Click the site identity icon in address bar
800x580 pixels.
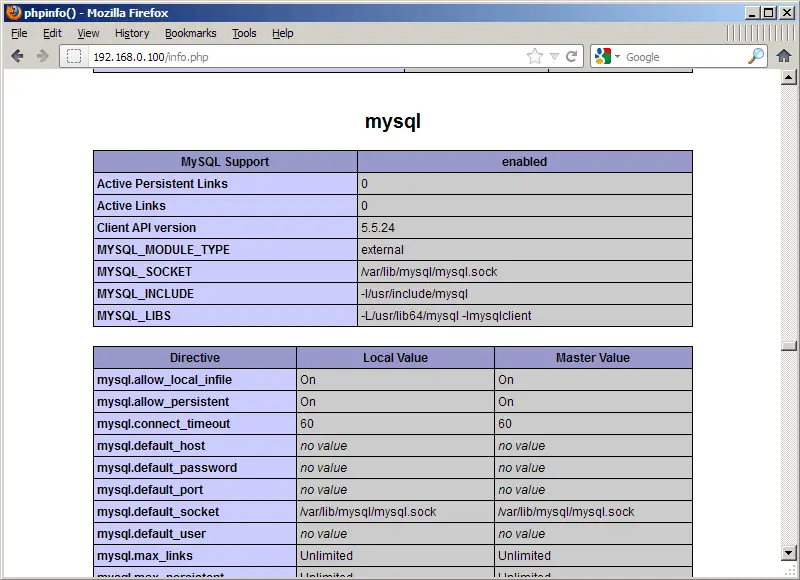click(x=74, y=56)
